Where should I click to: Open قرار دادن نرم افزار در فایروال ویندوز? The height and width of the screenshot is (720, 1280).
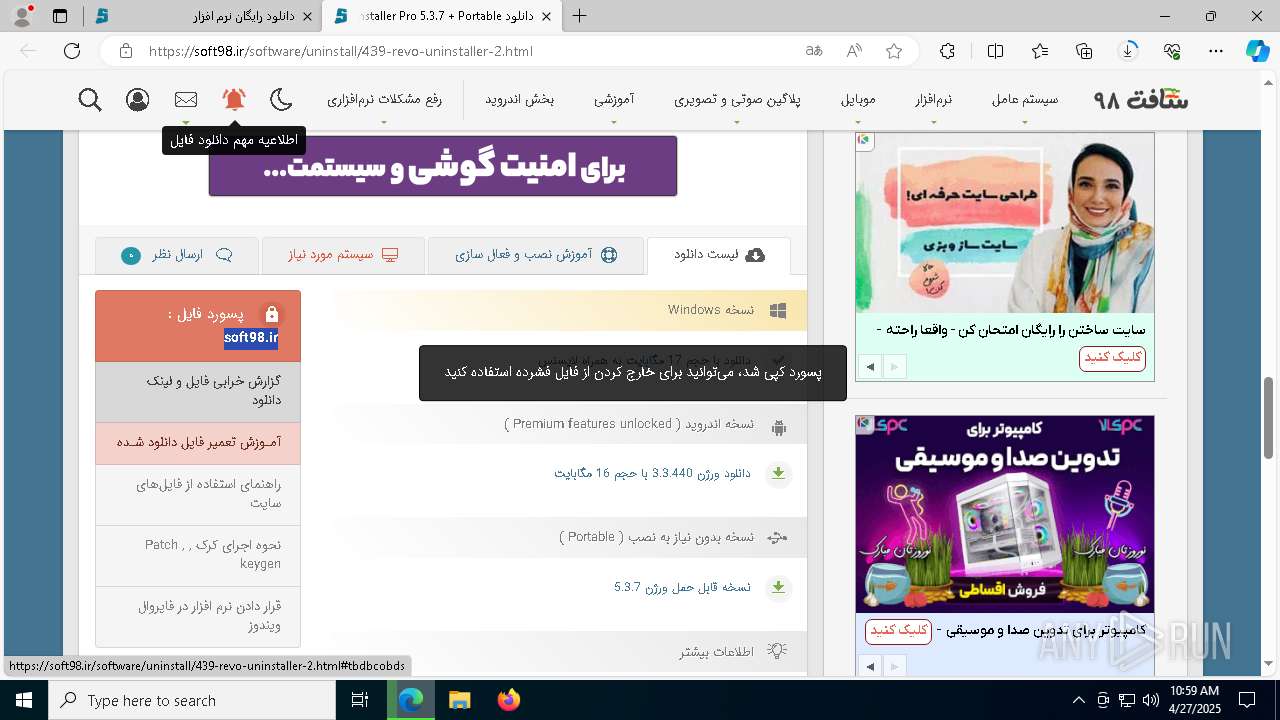click(198, 616)
